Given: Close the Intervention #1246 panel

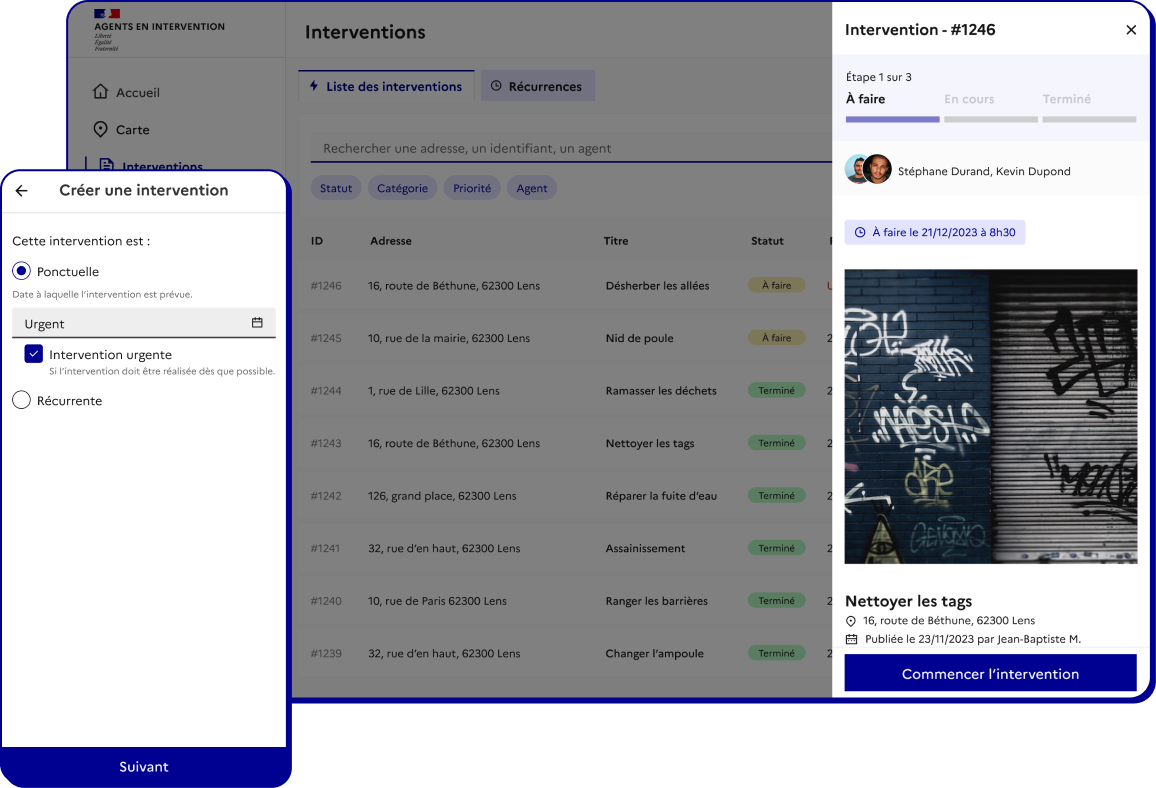Looking at the screenshot, I should click(x=1131, y=30).
